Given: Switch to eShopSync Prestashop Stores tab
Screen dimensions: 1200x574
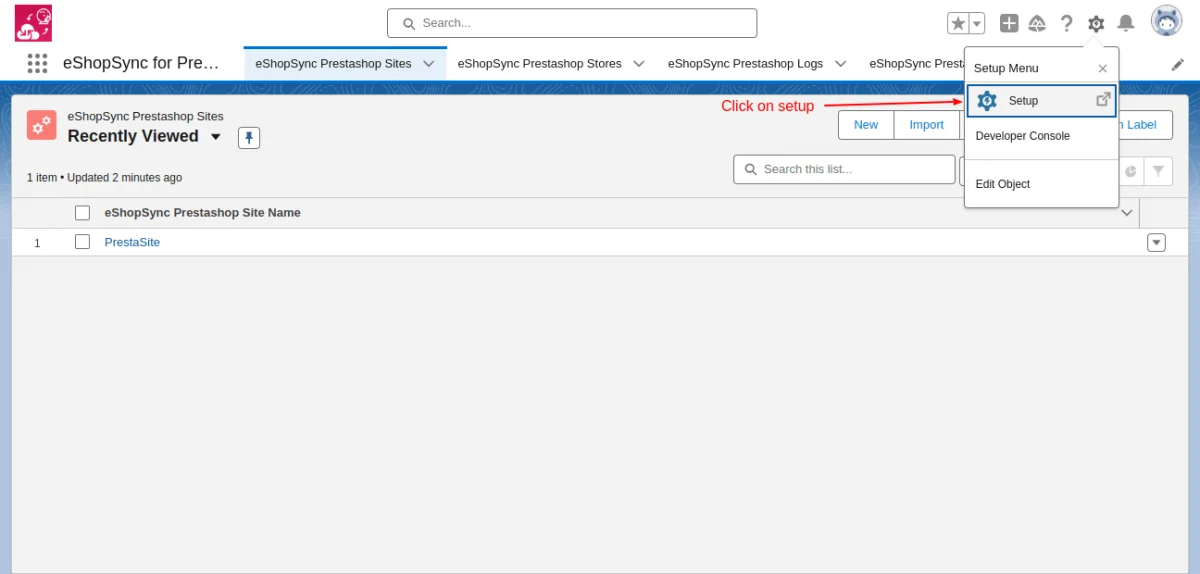Looking at the screenshot, I should [539, 63].
